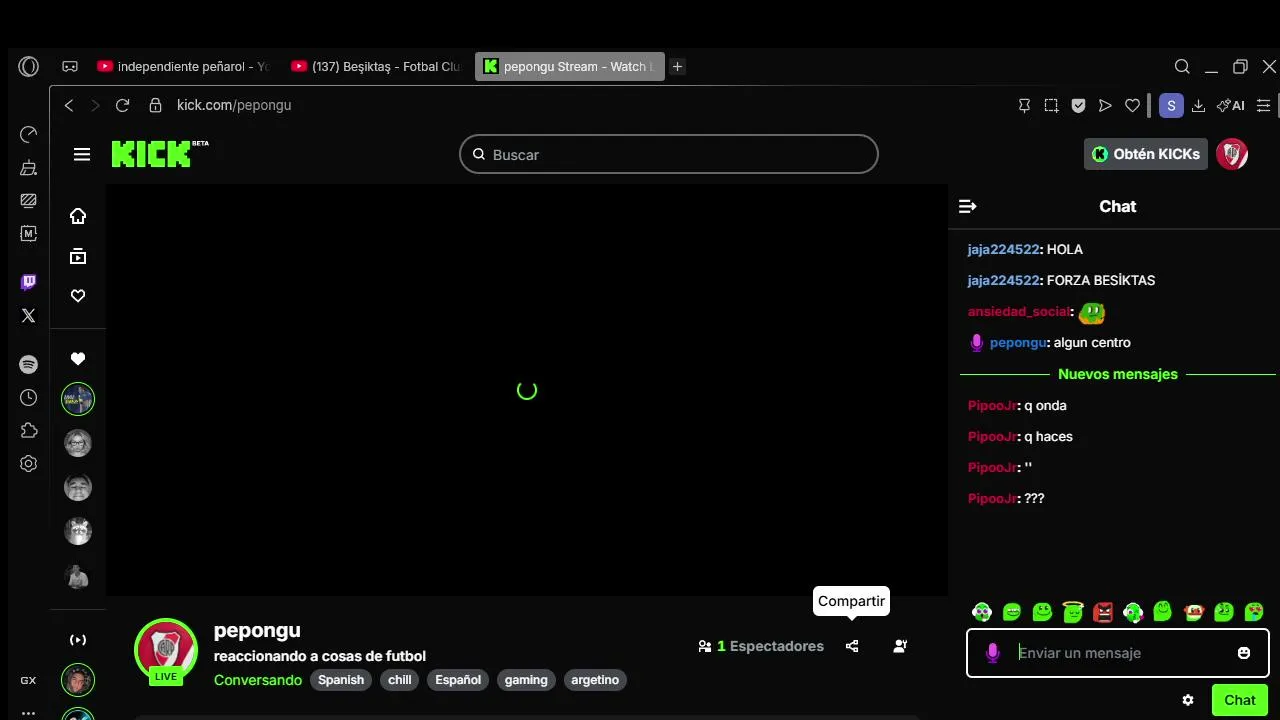Open the emoji picker in message box
Viewport: 1280px width, 720px height.
coord(1244,653)
